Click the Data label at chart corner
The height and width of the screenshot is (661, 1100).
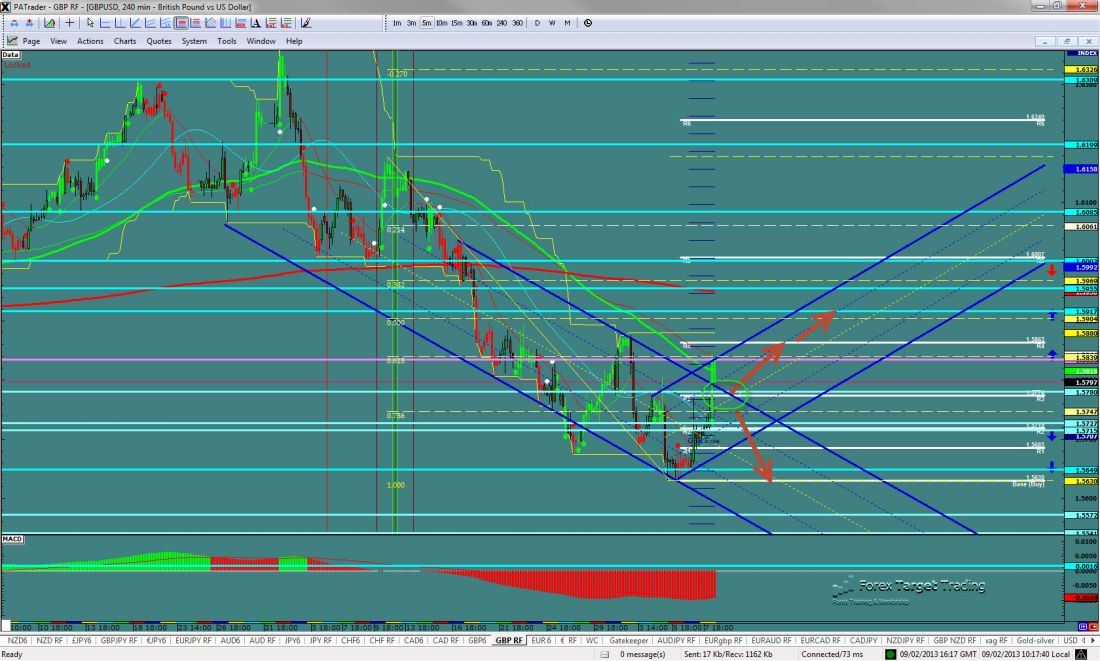tap(10, 52)
